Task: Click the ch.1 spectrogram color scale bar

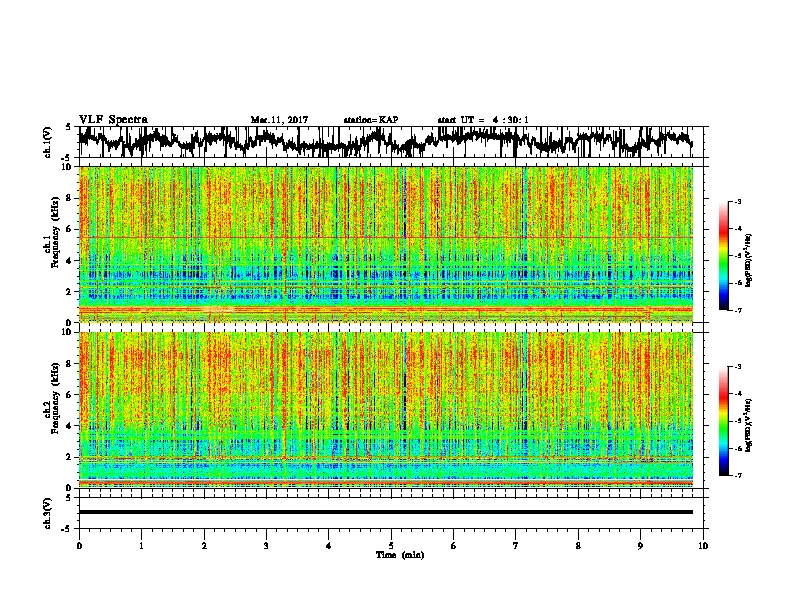Action: (724, 256)
